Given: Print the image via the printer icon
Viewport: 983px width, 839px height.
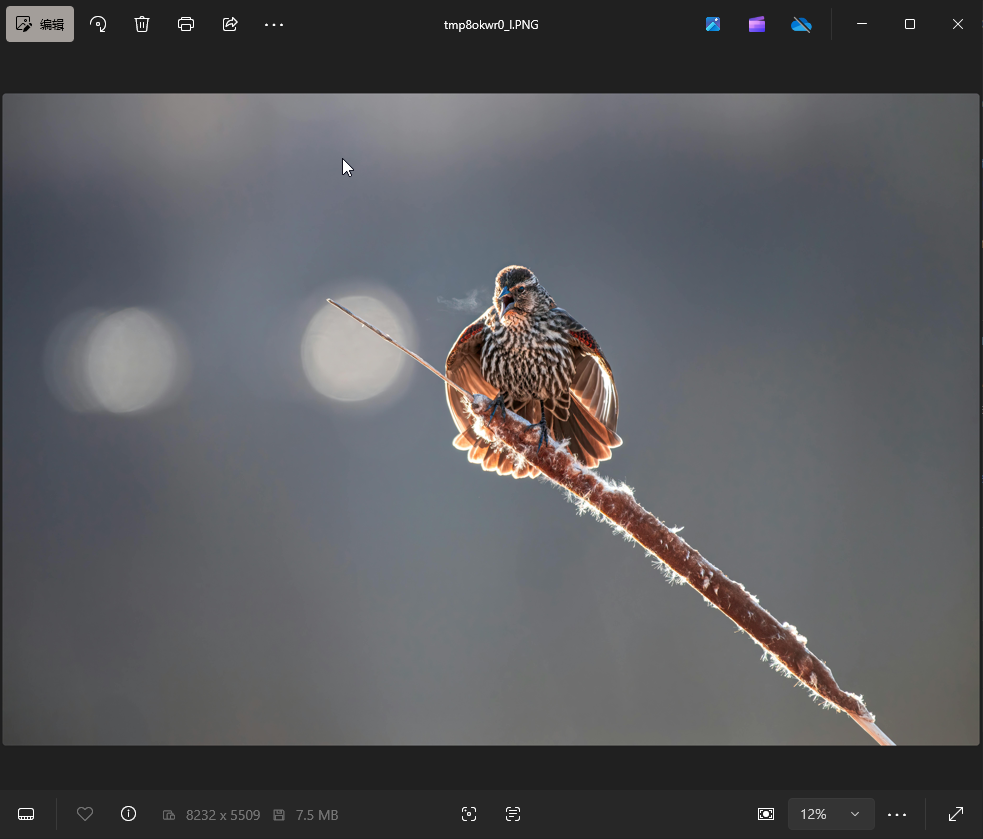Looking at the screenshot, I should coord(186,24).
